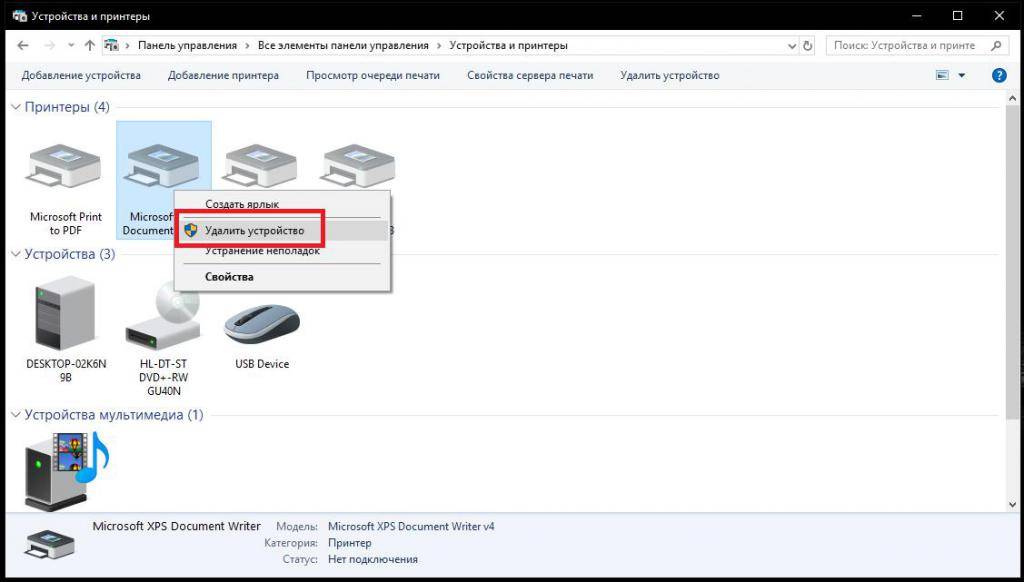Collapse the Устройства (3) group
The image size is (1024, 582).
point(16,254)
